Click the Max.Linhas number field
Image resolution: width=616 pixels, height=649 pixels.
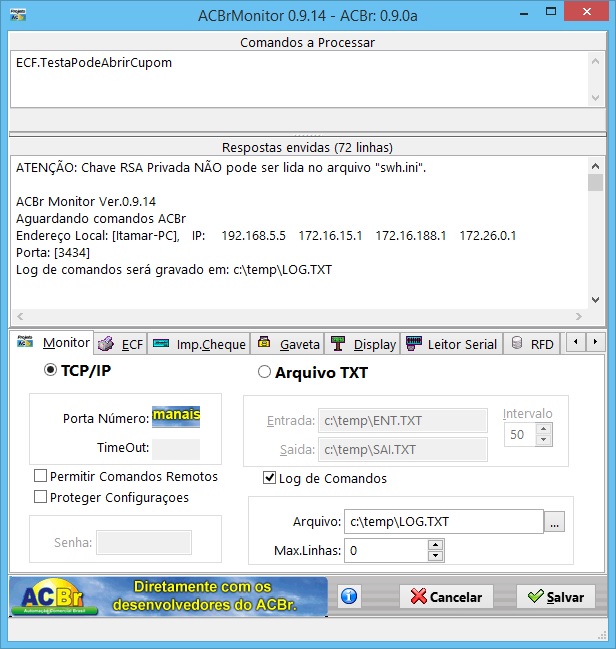(386, 550)
